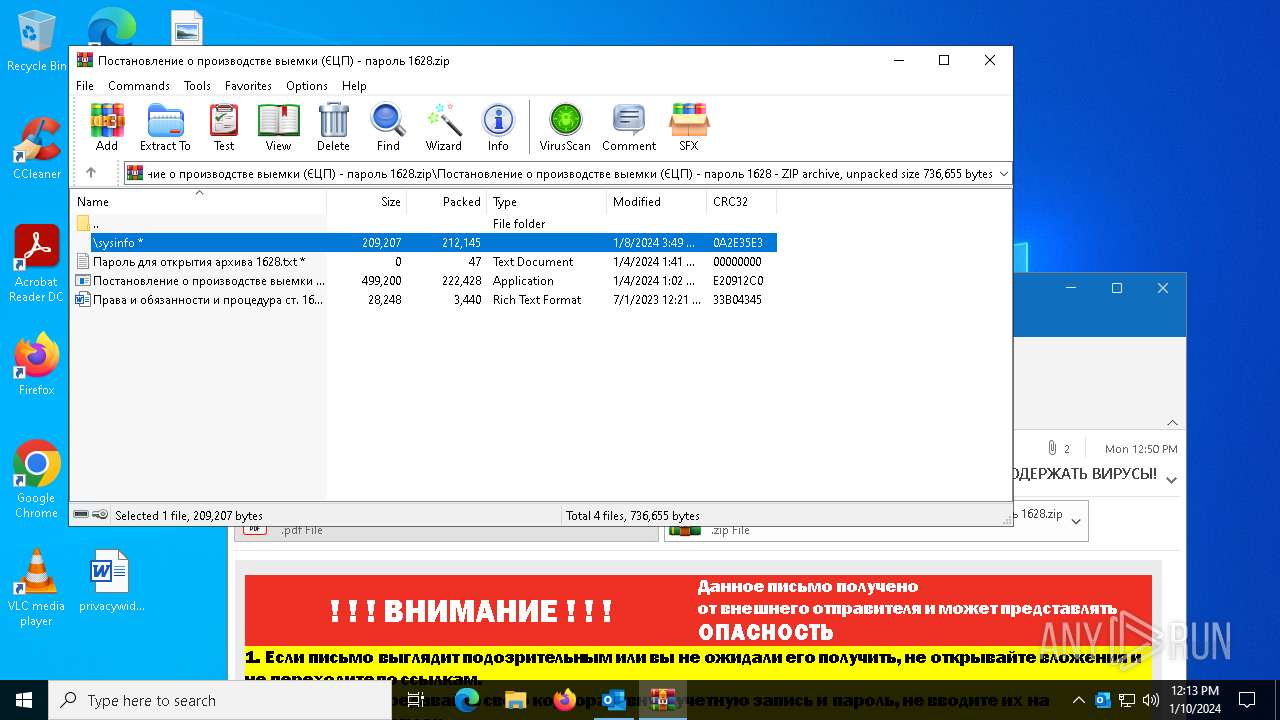Open the View toolbar button
Screen dimensions: 1280x720
click(x=278, y=127)
